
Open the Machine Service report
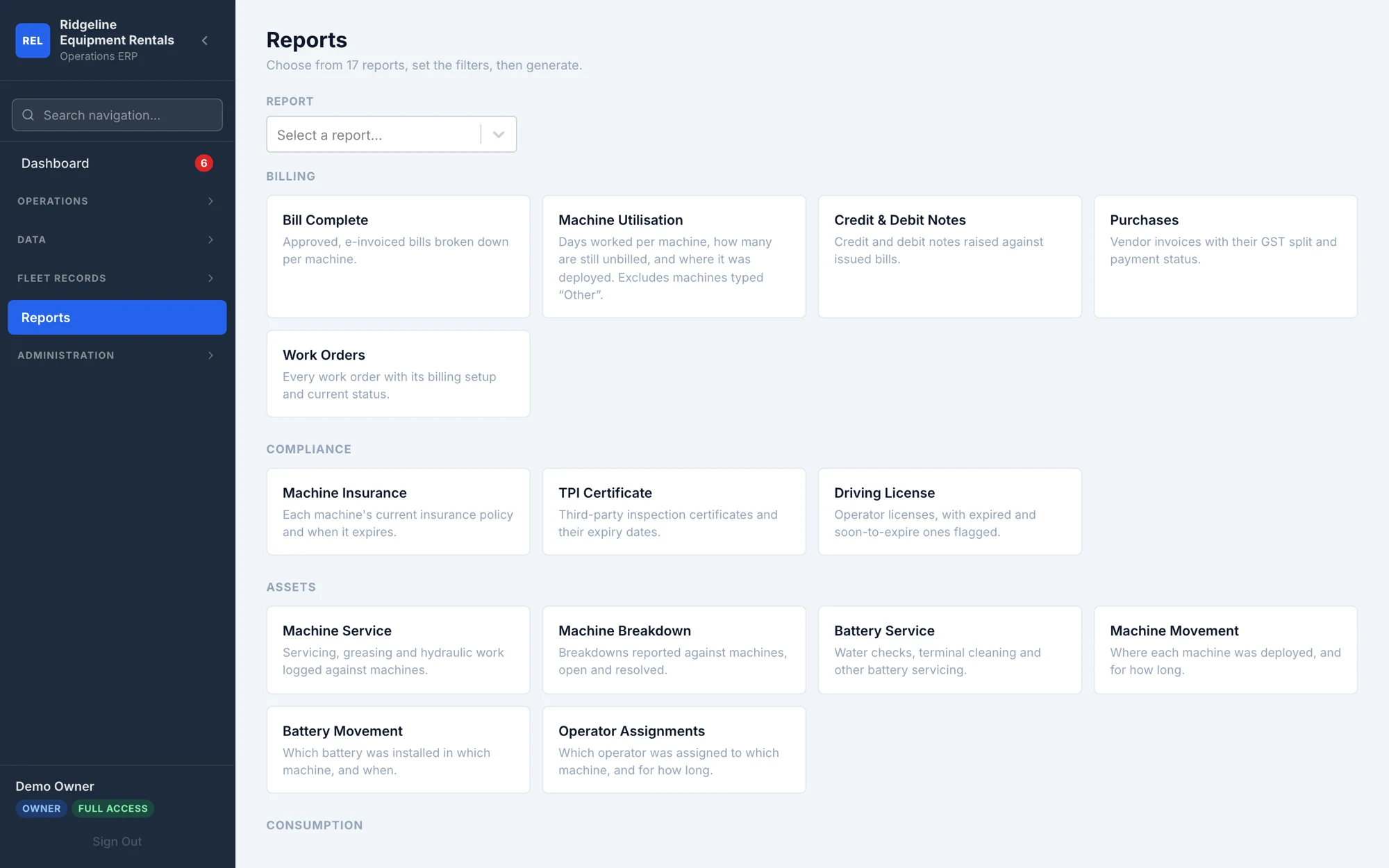coord(398,650)
